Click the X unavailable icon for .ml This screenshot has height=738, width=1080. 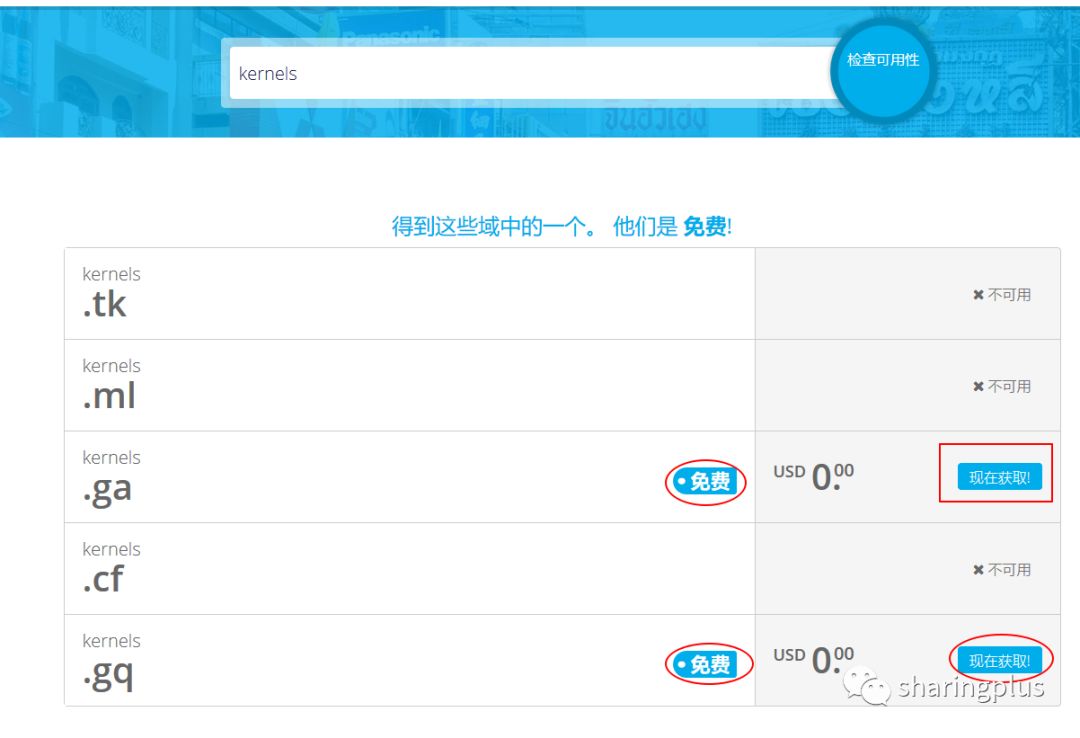978,387
